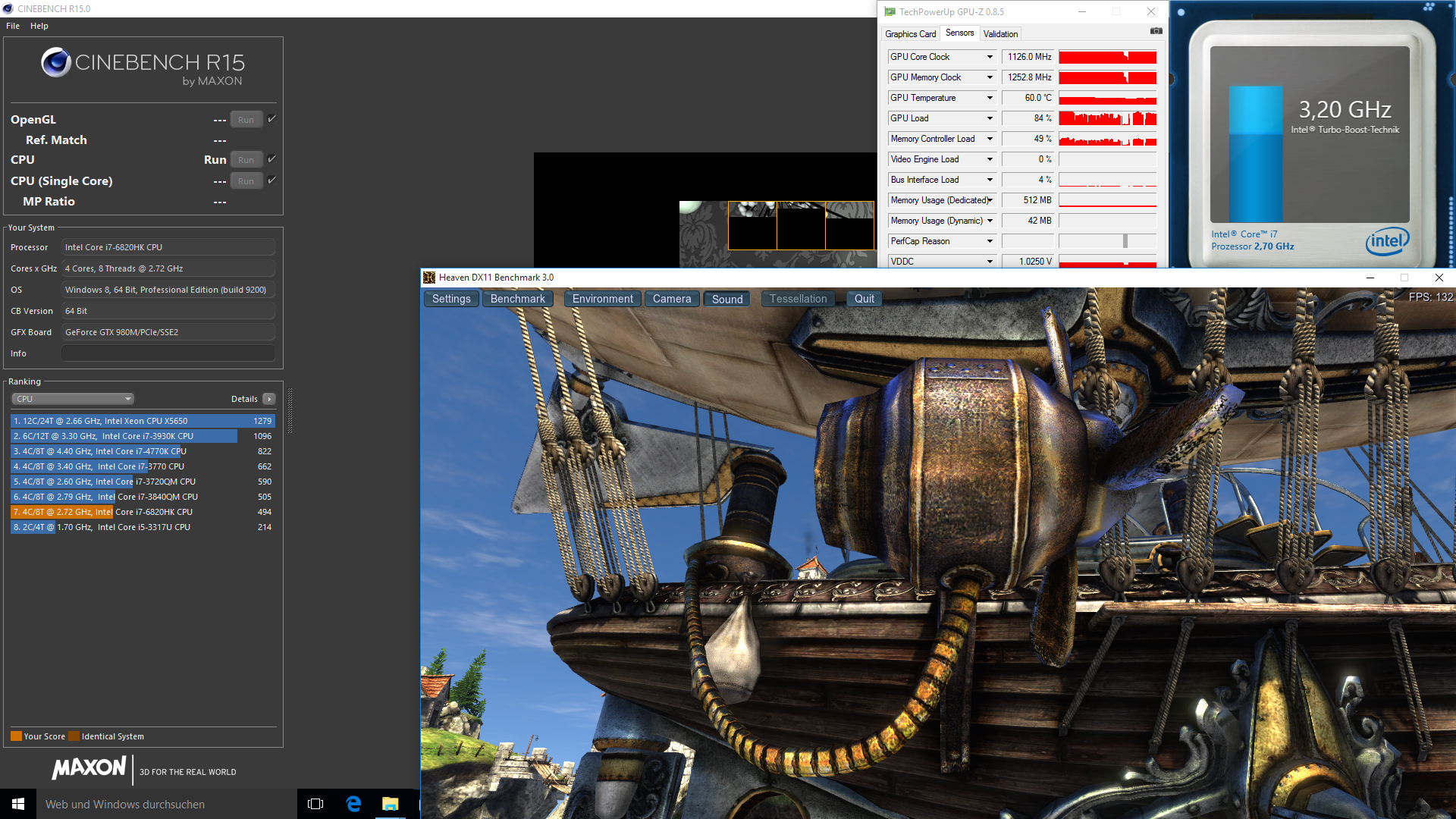Image resolution: width=1456 pixels, height=819 pixels.
Task: Toggle the CPU (Single Core) checkbox
Action: [271, 180]
